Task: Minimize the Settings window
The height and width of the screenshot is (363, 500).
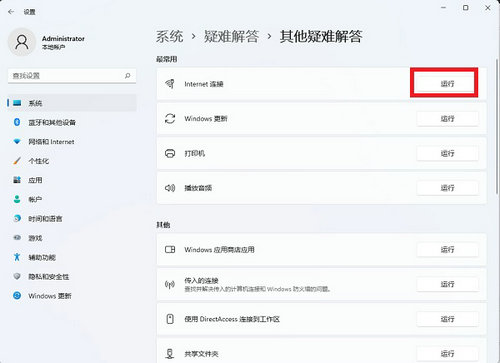Action: pos(444,8)
